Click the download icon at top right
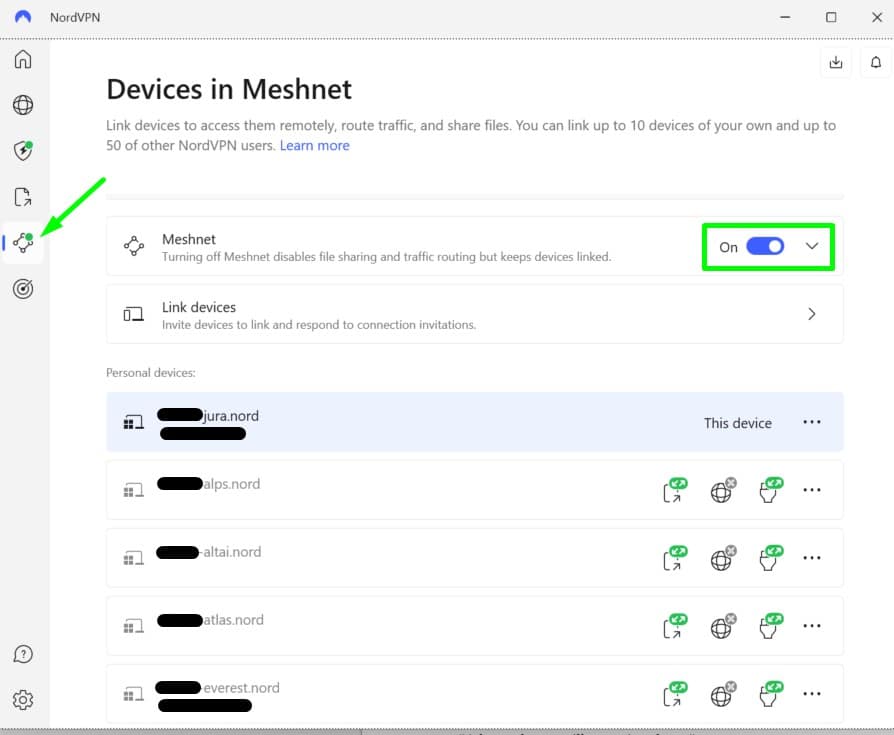Image resolution: width=894 pixels, height=735 pixels. (836, 62)
